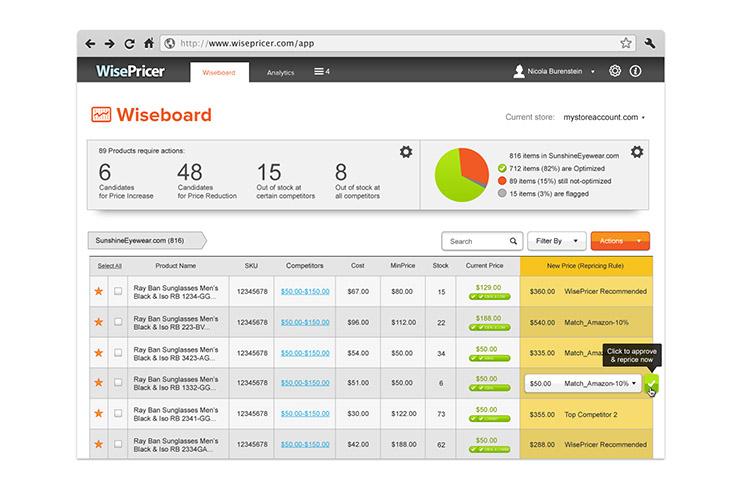Sort by Product Name column header
This screenshot has height=500, width=742.
pos(176,266)
